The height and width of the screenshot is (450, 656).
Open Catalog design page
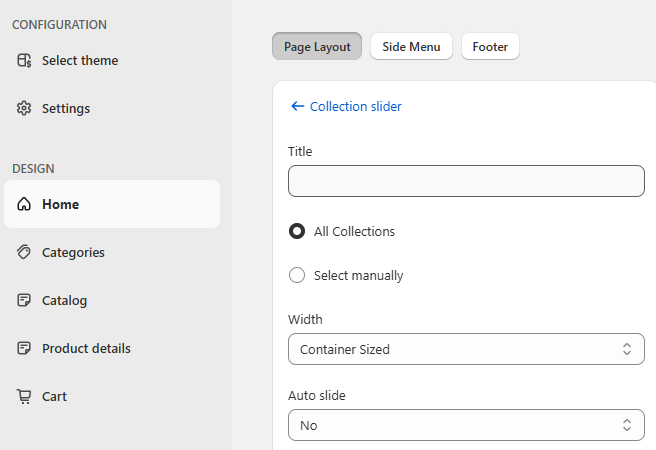[112, 300]
